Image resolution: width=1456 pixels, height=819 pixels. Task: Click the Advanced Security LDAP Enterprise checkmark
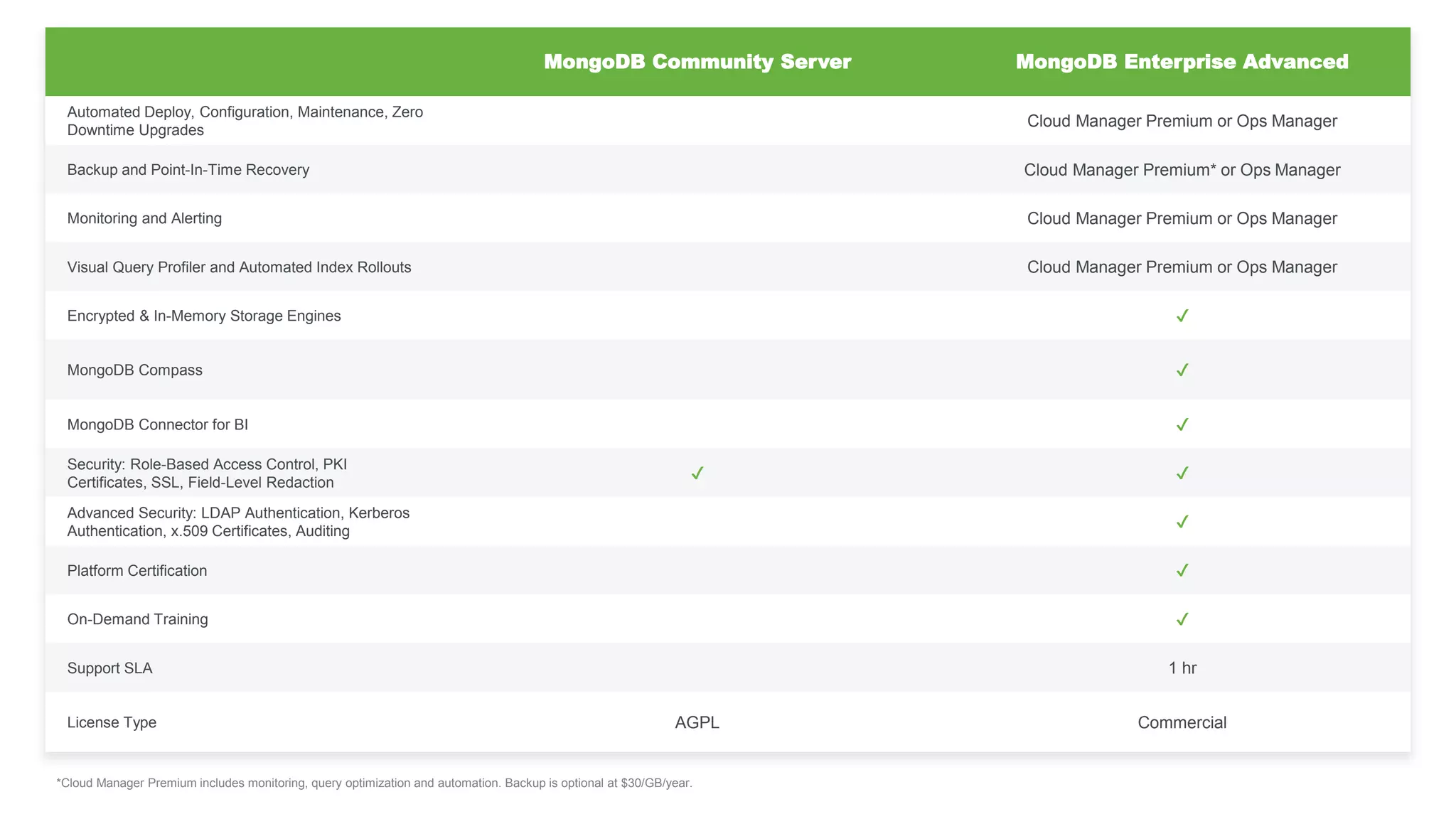(1182, 522)
